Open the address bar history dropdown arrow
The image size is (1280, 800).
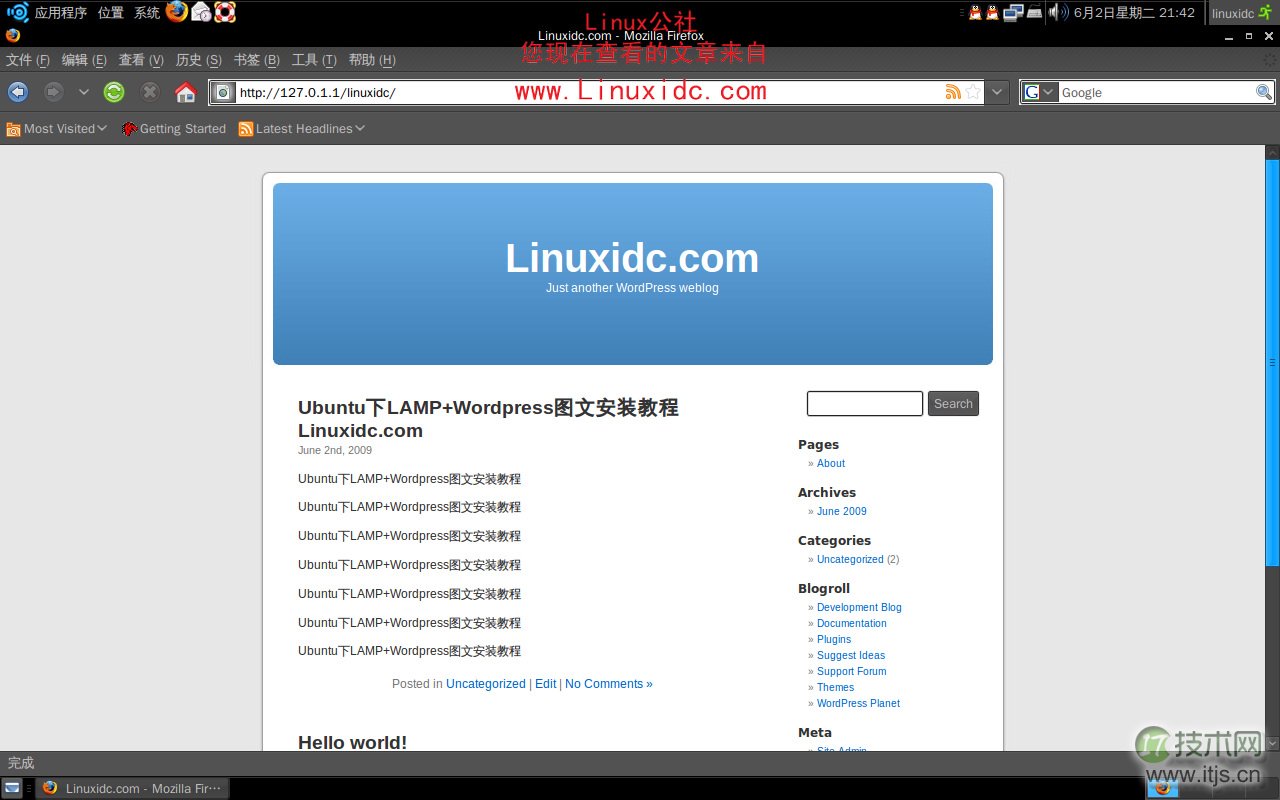(997, 91)
